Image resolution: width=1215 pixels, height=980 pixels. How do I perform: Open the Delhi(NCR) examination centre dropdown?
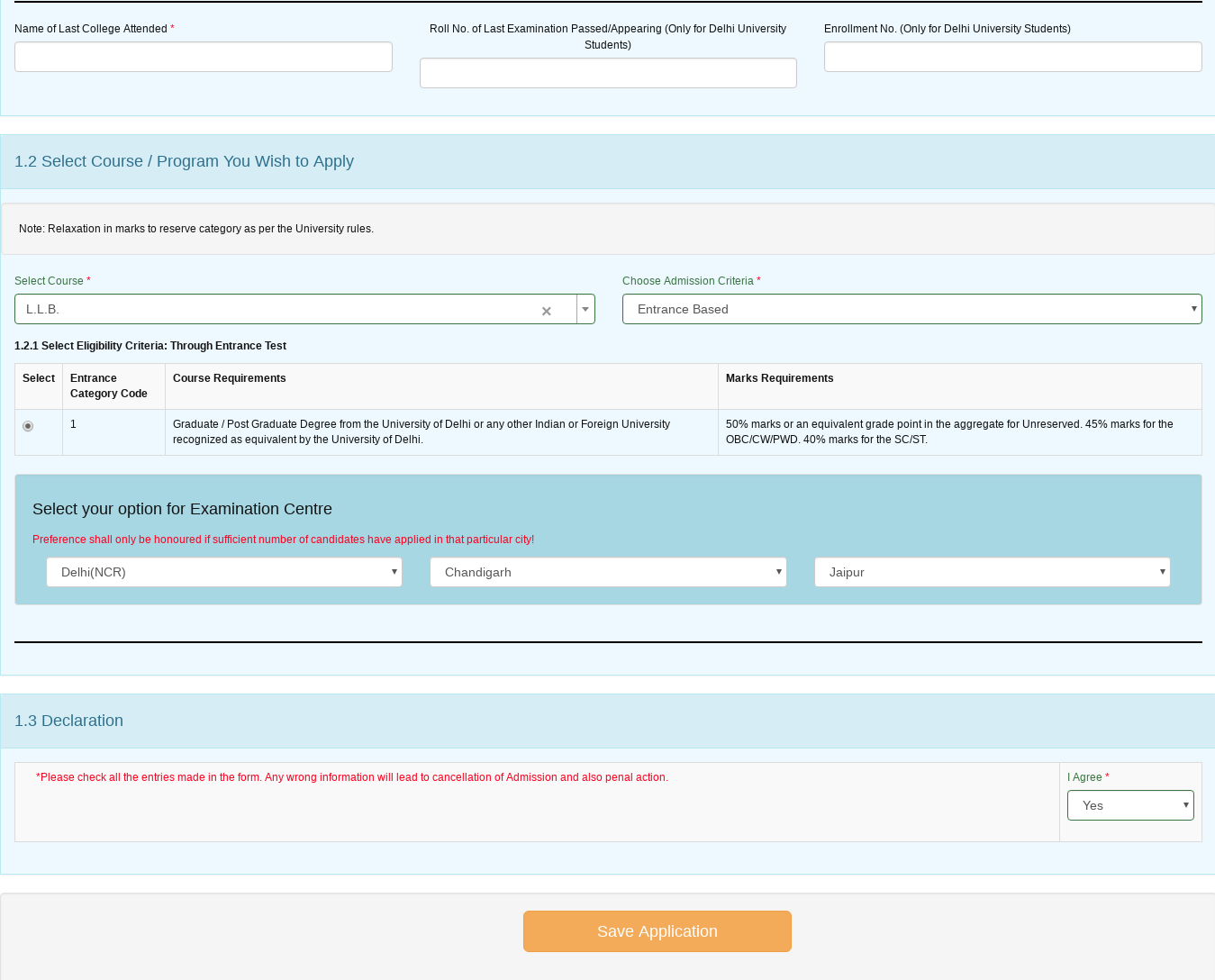tap(224, 572)
